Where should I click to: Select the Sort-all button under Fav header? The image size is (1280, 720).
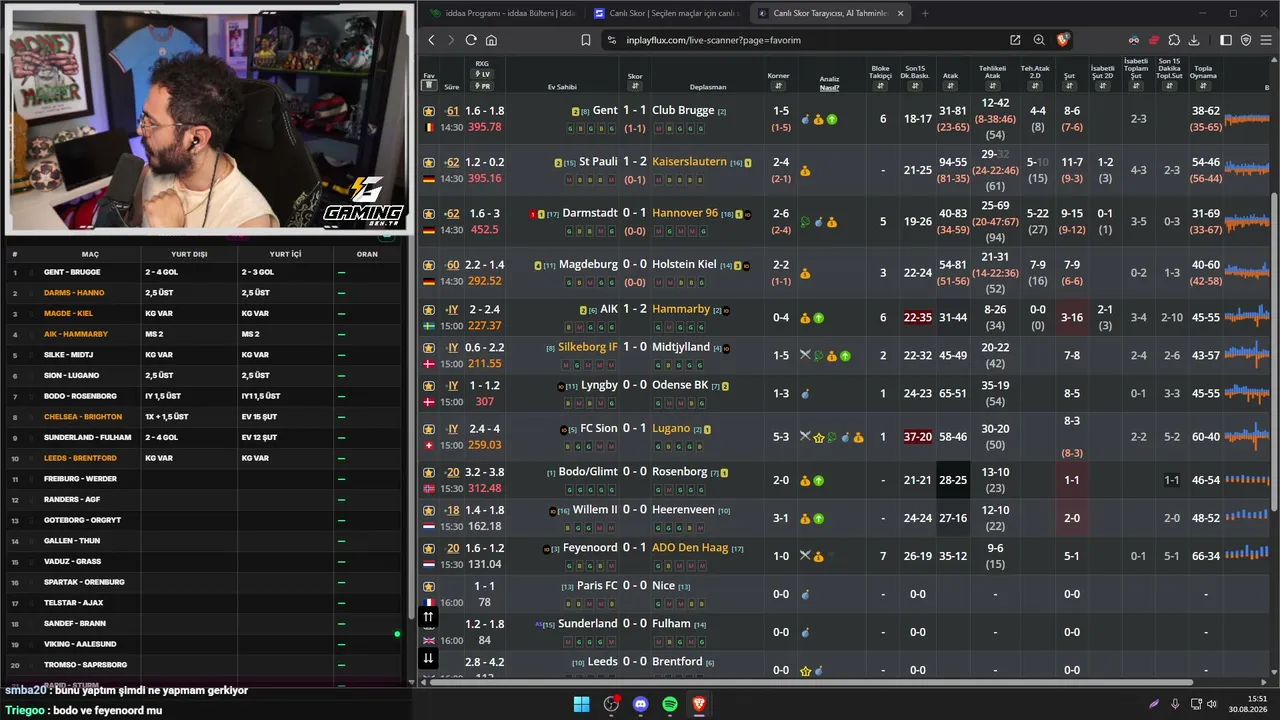pyautogui.click(x=429, y=86)
